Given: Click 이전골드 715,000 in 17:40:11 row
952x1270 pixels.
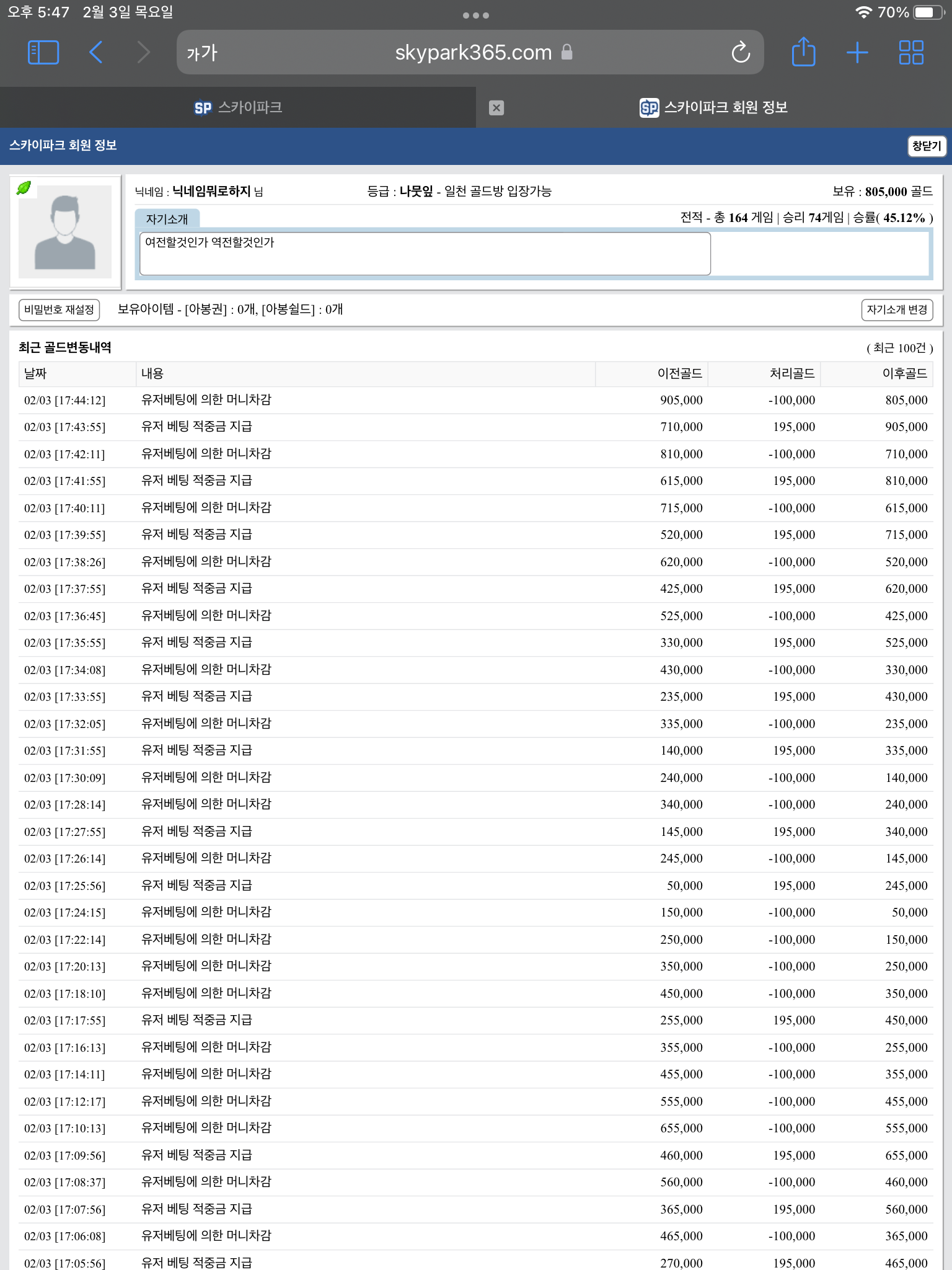Looking at the screenshot, I should coord(681,508).
